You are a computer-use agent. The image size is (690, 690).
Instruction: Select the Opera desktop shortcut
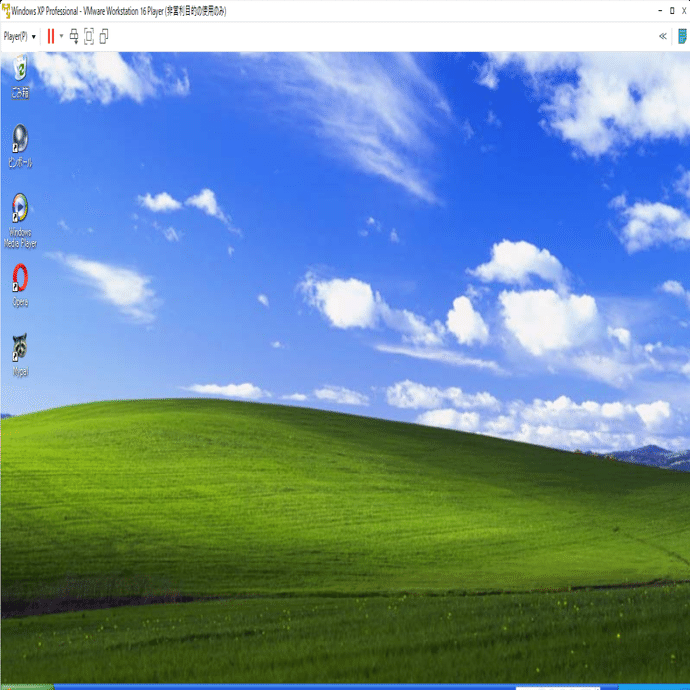click(x=20, y=285)
